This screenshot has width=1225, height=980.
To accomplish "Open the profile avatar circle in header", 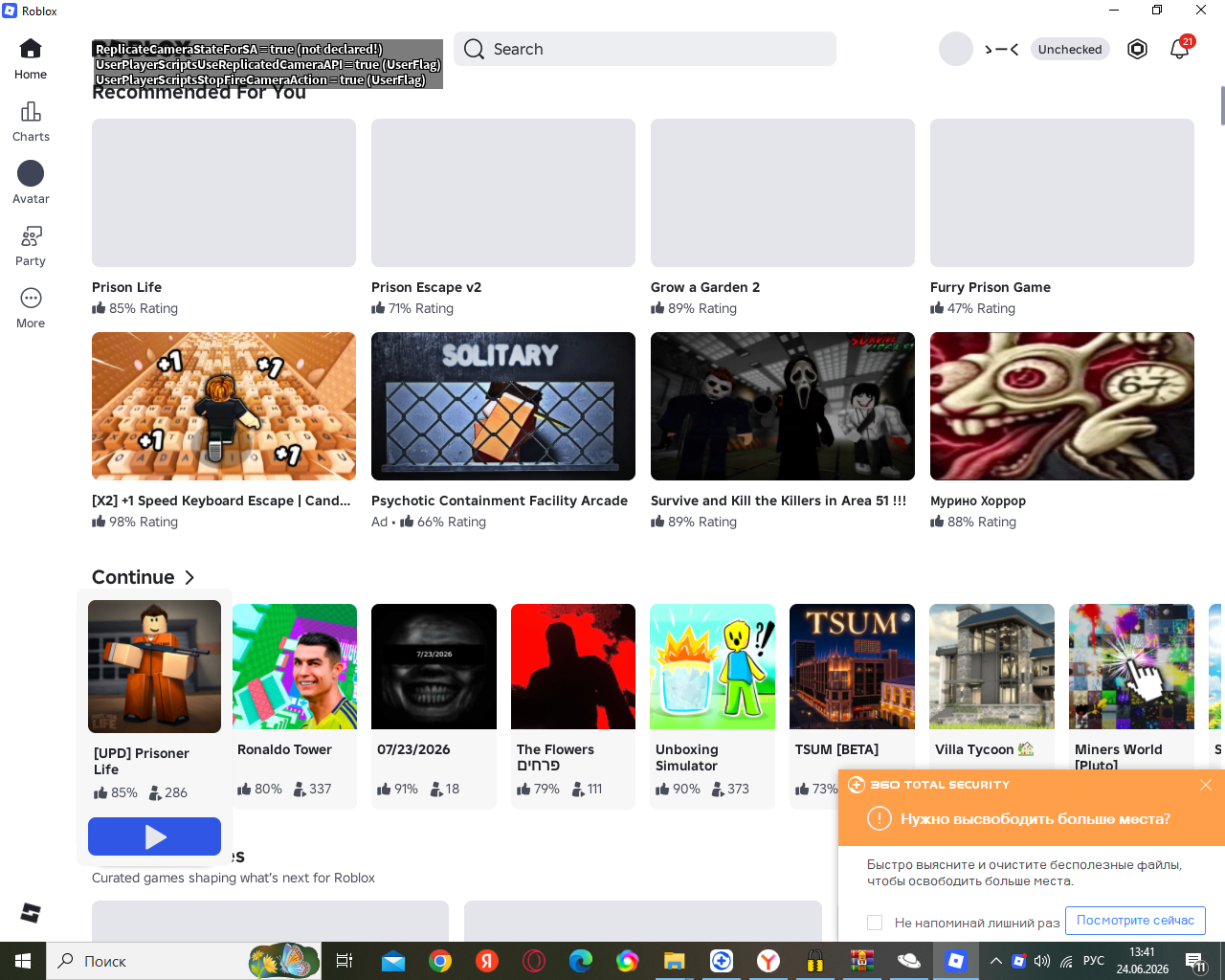I will 955,49.
